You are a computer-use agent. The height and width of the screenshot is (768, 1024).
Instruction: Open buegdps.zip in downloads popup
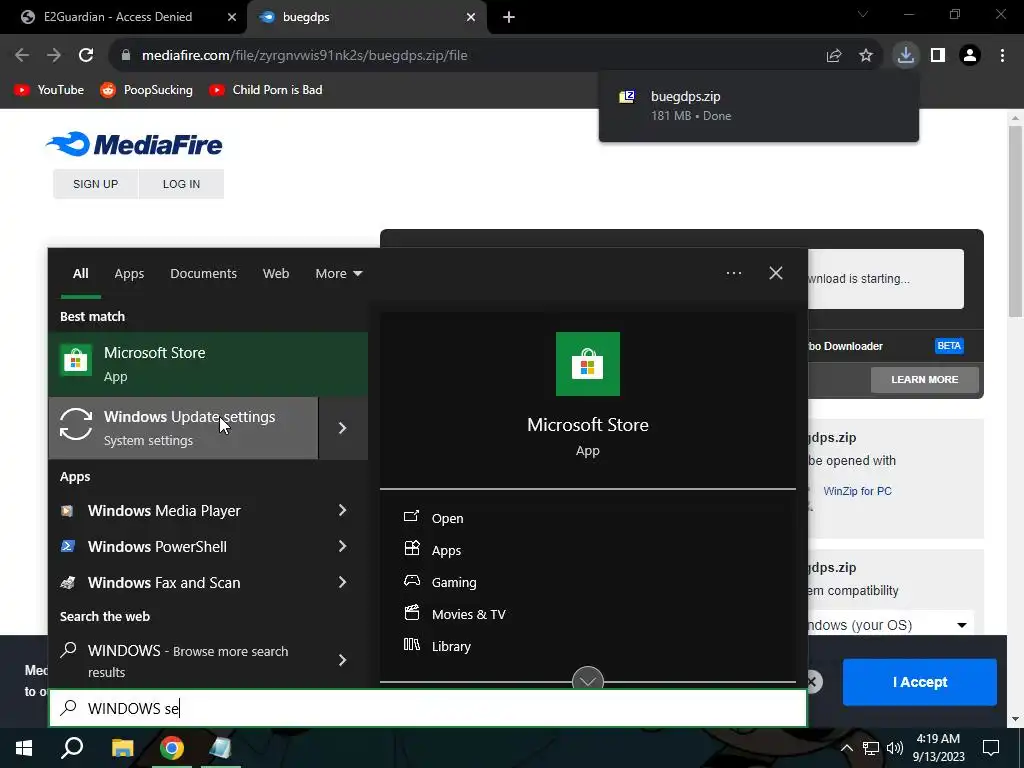coord(758,106)
